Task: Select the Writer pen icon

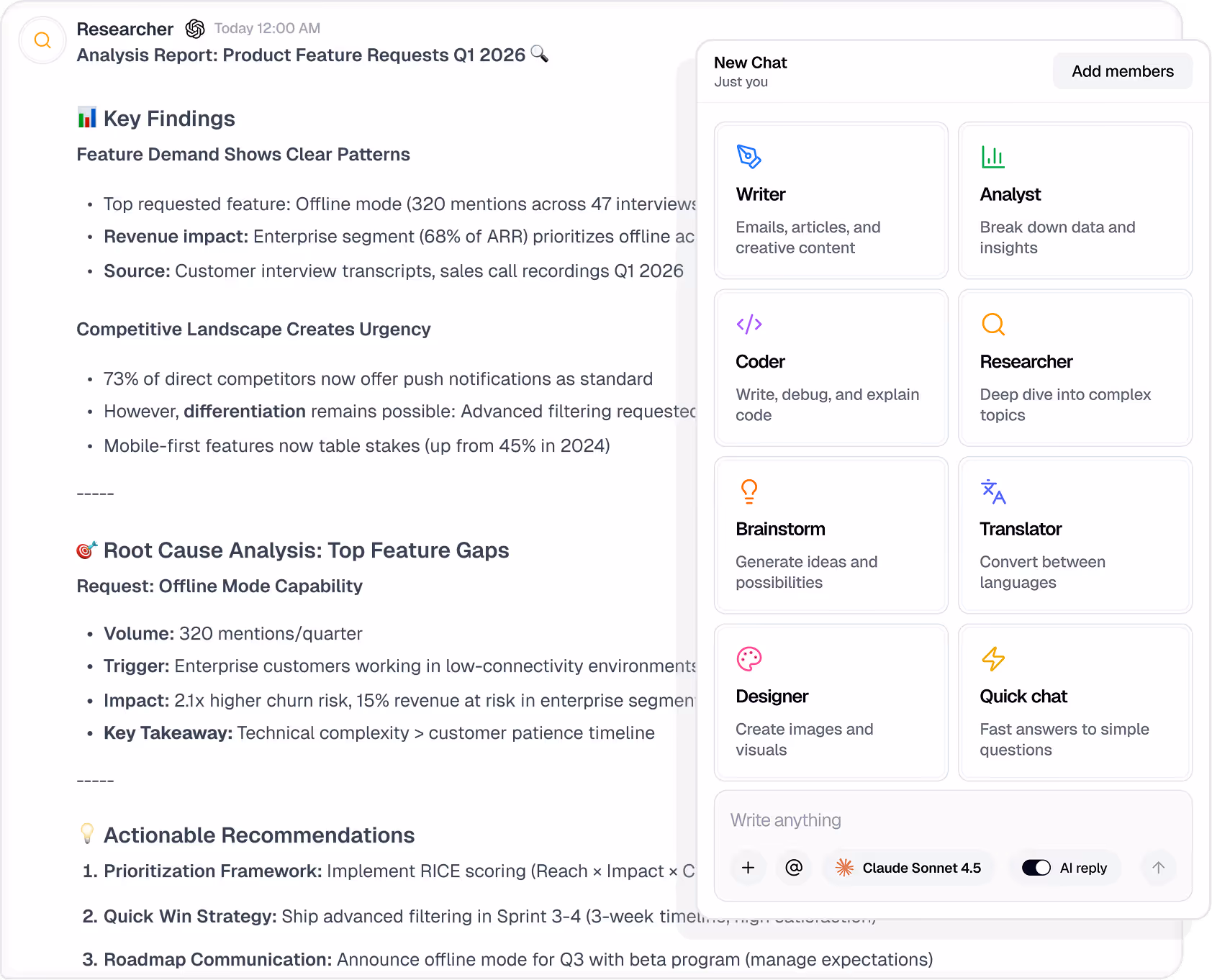Action: coord(749,157)
